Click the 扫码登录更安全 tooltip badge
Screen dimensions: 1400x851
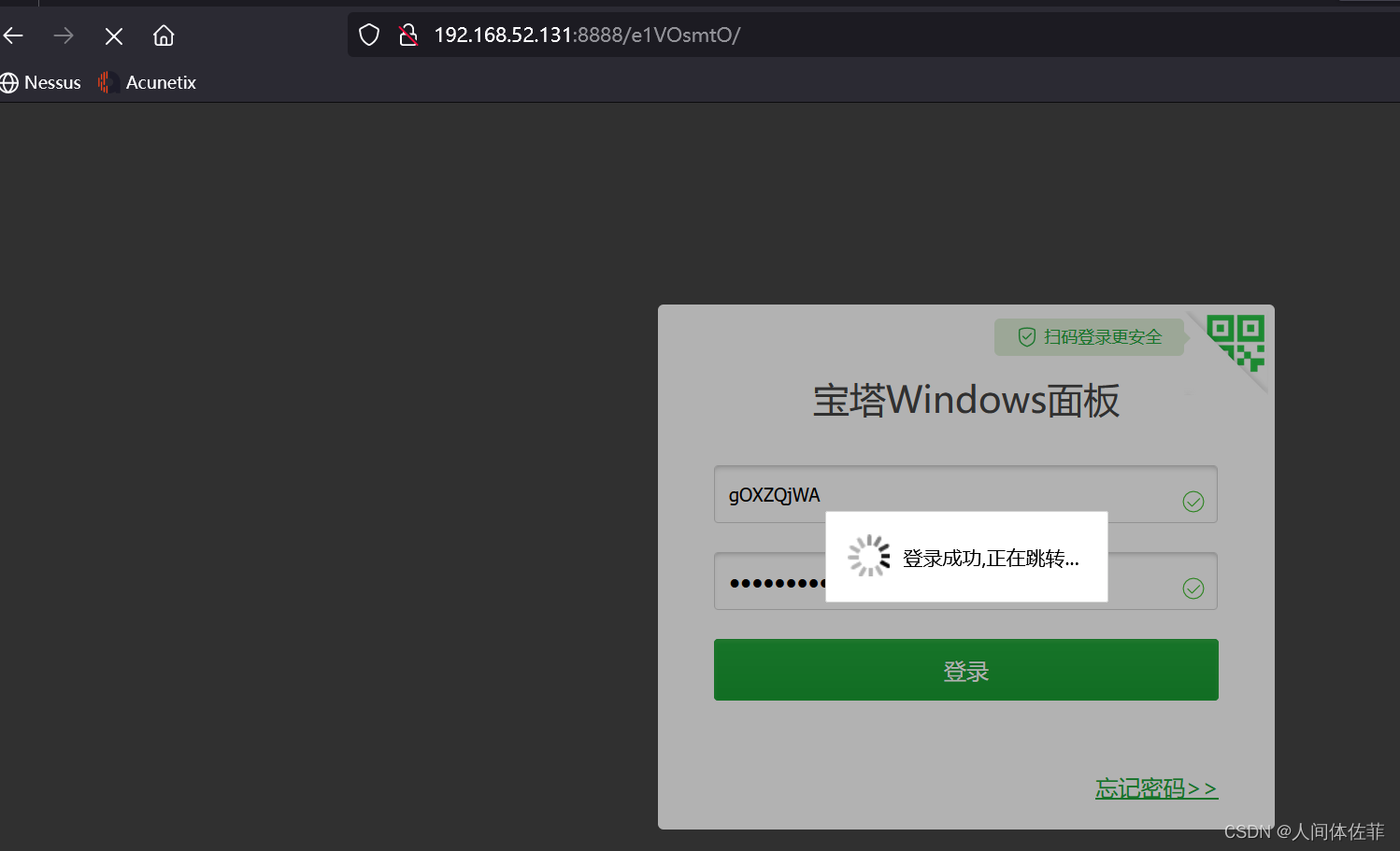[x=1090, y=337]
